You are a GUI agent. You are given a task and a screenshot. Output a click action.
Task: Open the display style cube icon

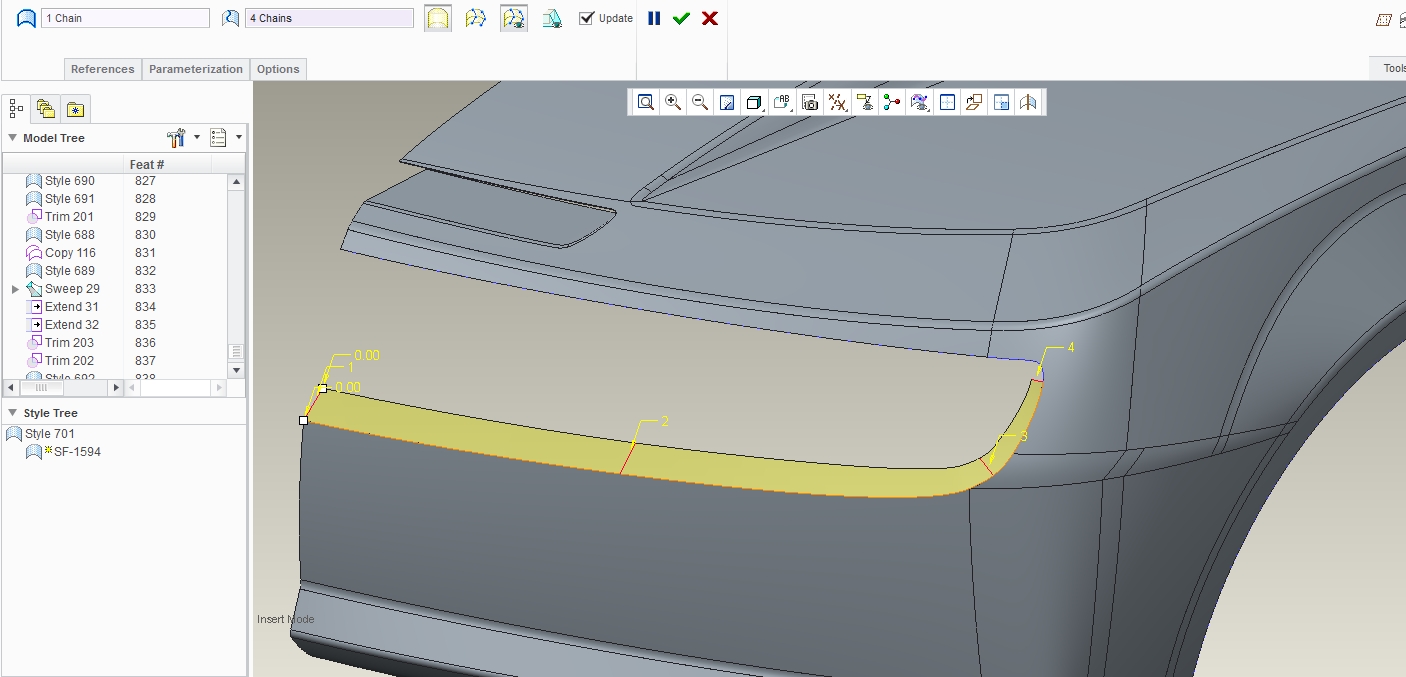click(755, 102)
